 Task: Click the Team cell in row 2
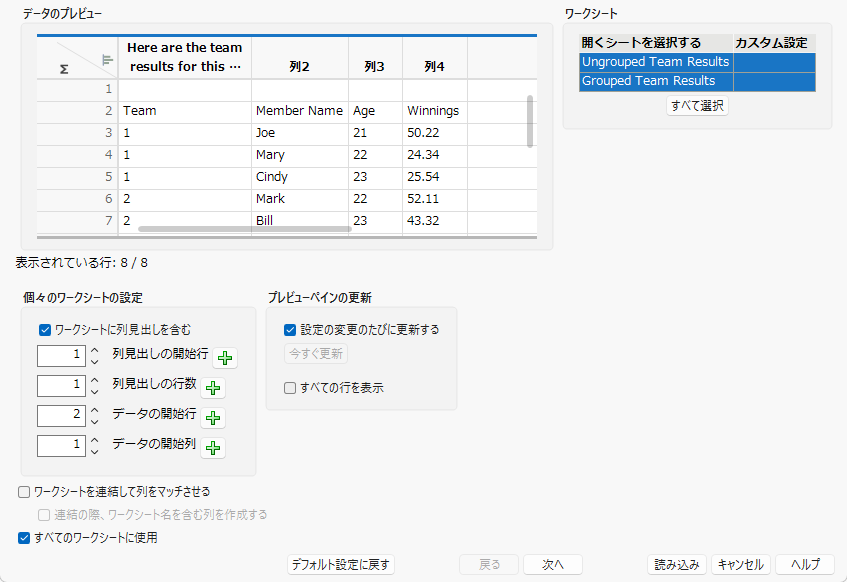(184, 111)
